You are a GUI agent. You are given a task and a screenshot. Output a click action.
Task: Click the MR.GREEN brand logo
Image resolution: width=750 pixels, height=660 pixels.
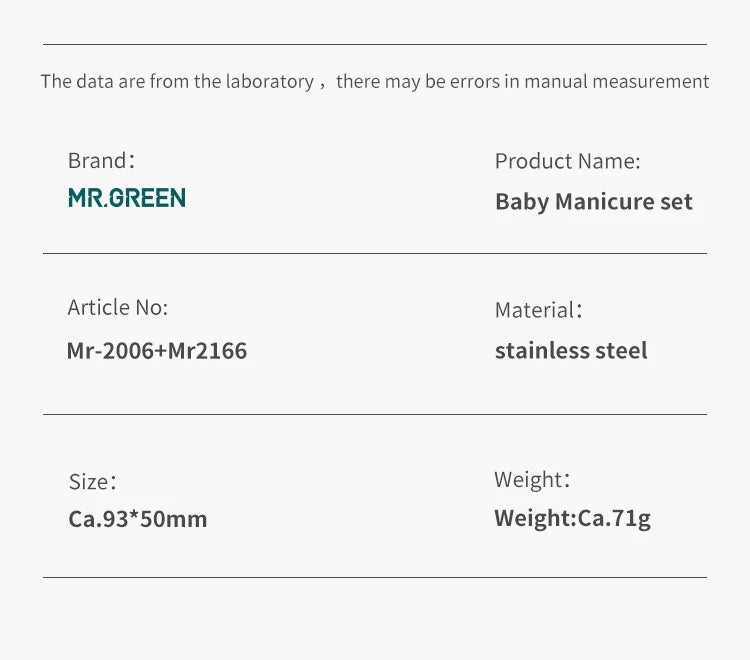[127, 198]
